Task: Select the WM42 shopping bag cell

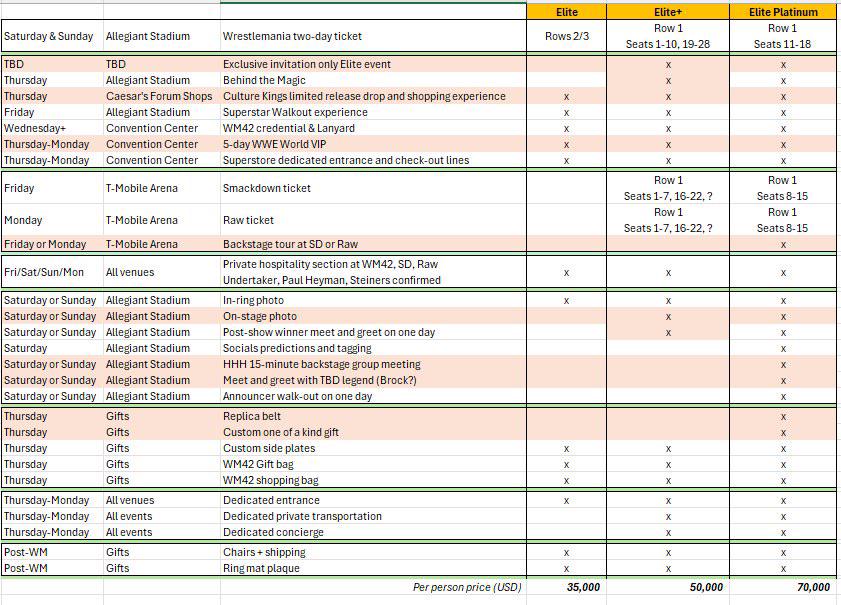Action: pos(373,480)
